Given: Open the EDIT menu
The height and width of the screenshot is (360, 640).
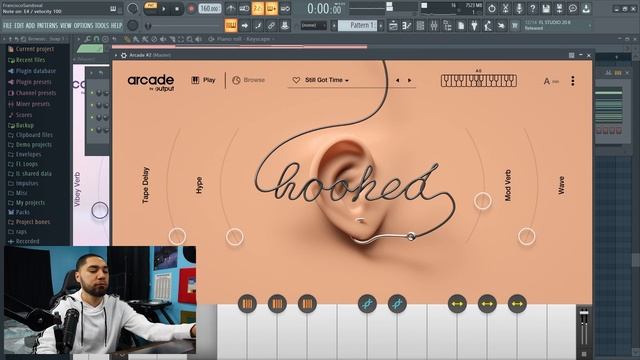Looking at the screenshot, I should 19,25.
